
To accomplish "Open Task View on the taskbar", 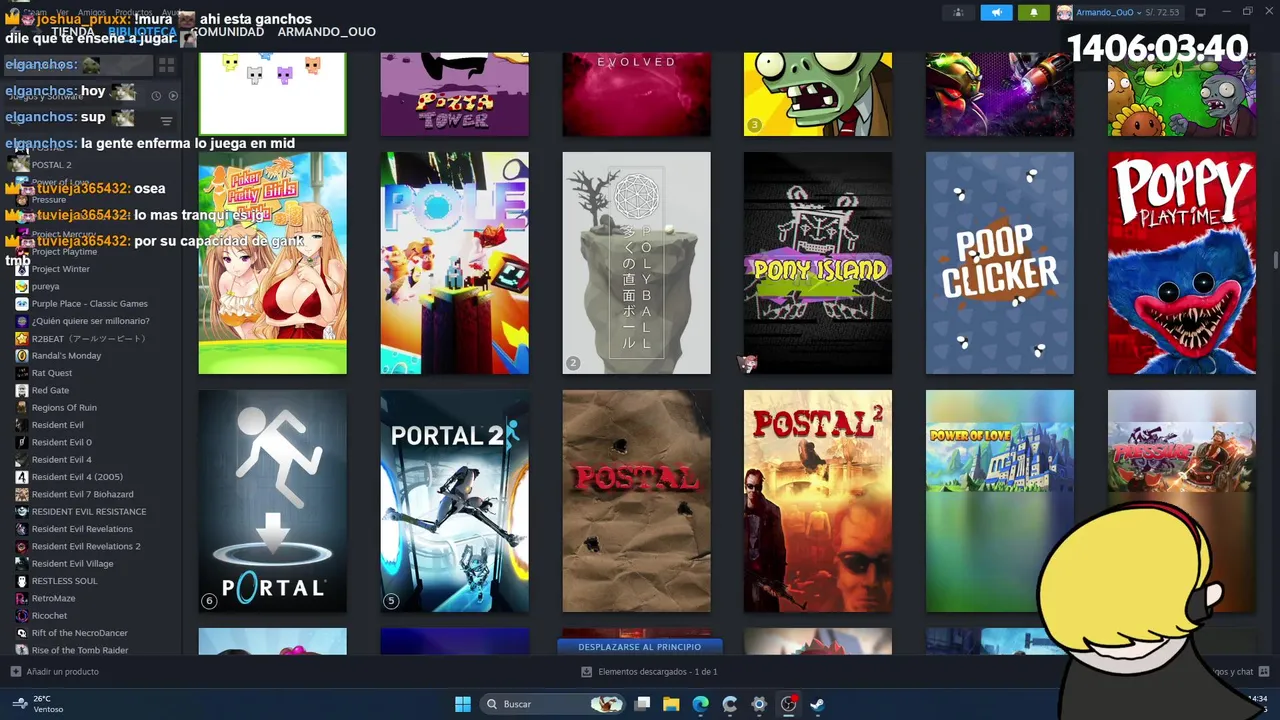I will pyautogui.click(x=643, y=704).
